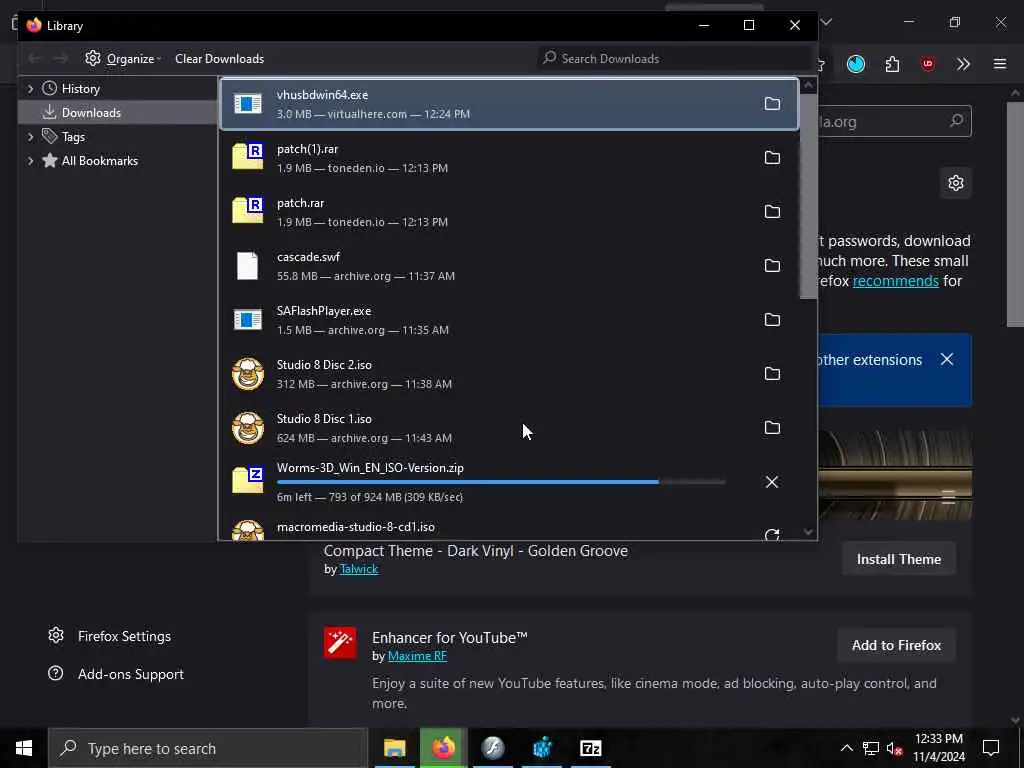Click the muted volume tray icon
Image resolution: width=1024 pixels, height=768 pixels.
tap(895, 748)
